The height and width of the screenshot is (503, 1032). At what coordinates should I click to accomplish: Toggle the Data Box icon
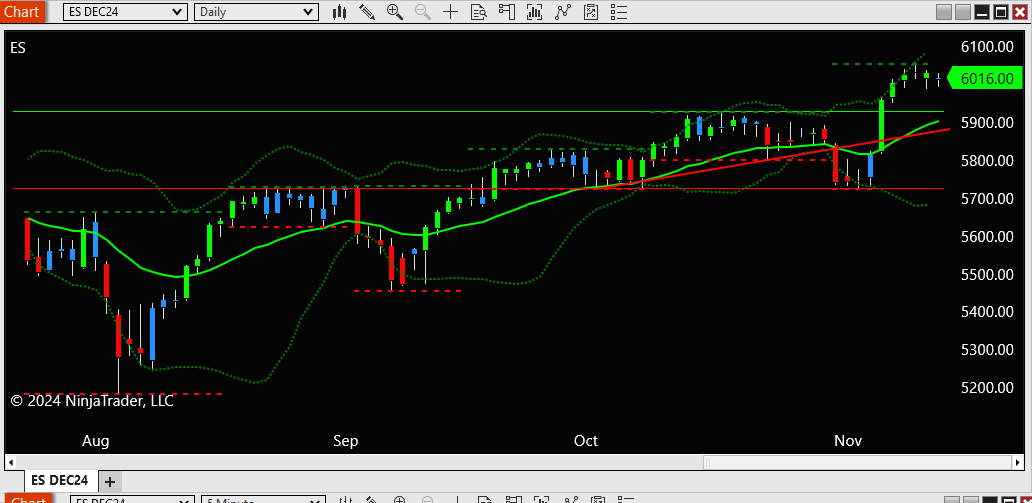478,11
